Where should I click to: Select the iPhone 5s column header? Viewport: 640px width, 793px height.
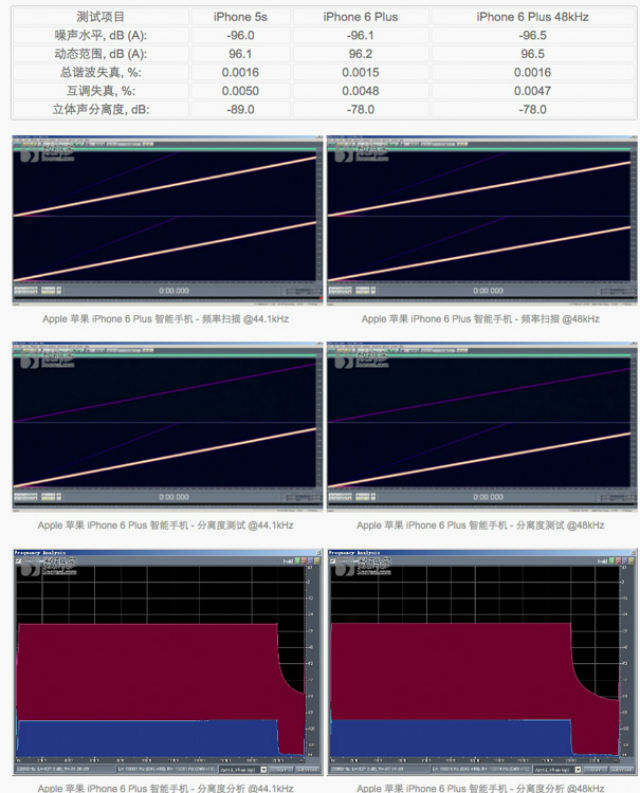pos(240,17)
